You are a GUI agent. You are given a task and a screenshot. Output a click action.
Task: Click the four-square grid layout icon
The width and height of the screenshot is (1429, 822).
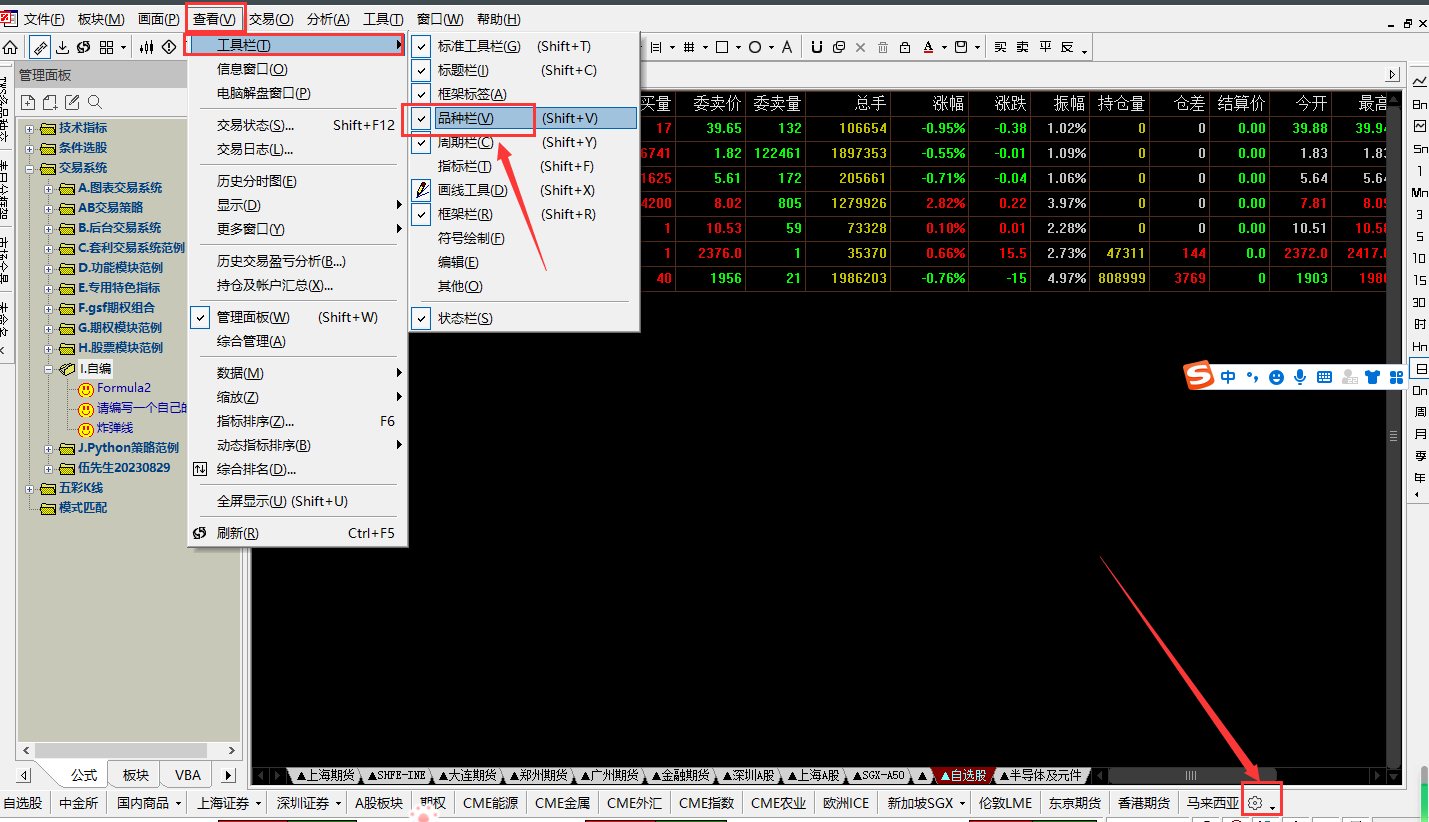tap(107, 47)
